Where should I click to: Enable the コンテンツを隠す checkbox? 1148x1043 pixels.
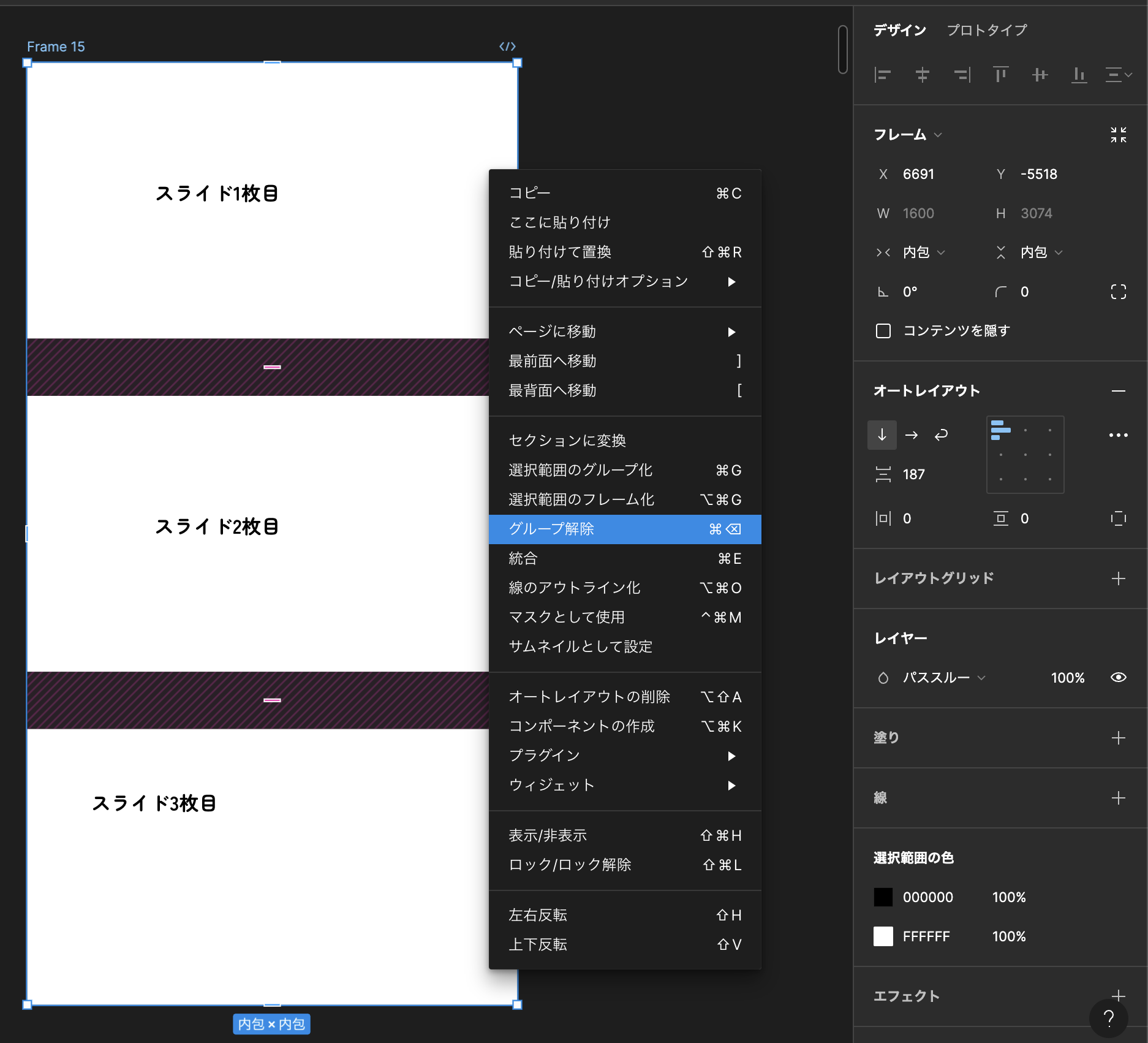point(883,331)
